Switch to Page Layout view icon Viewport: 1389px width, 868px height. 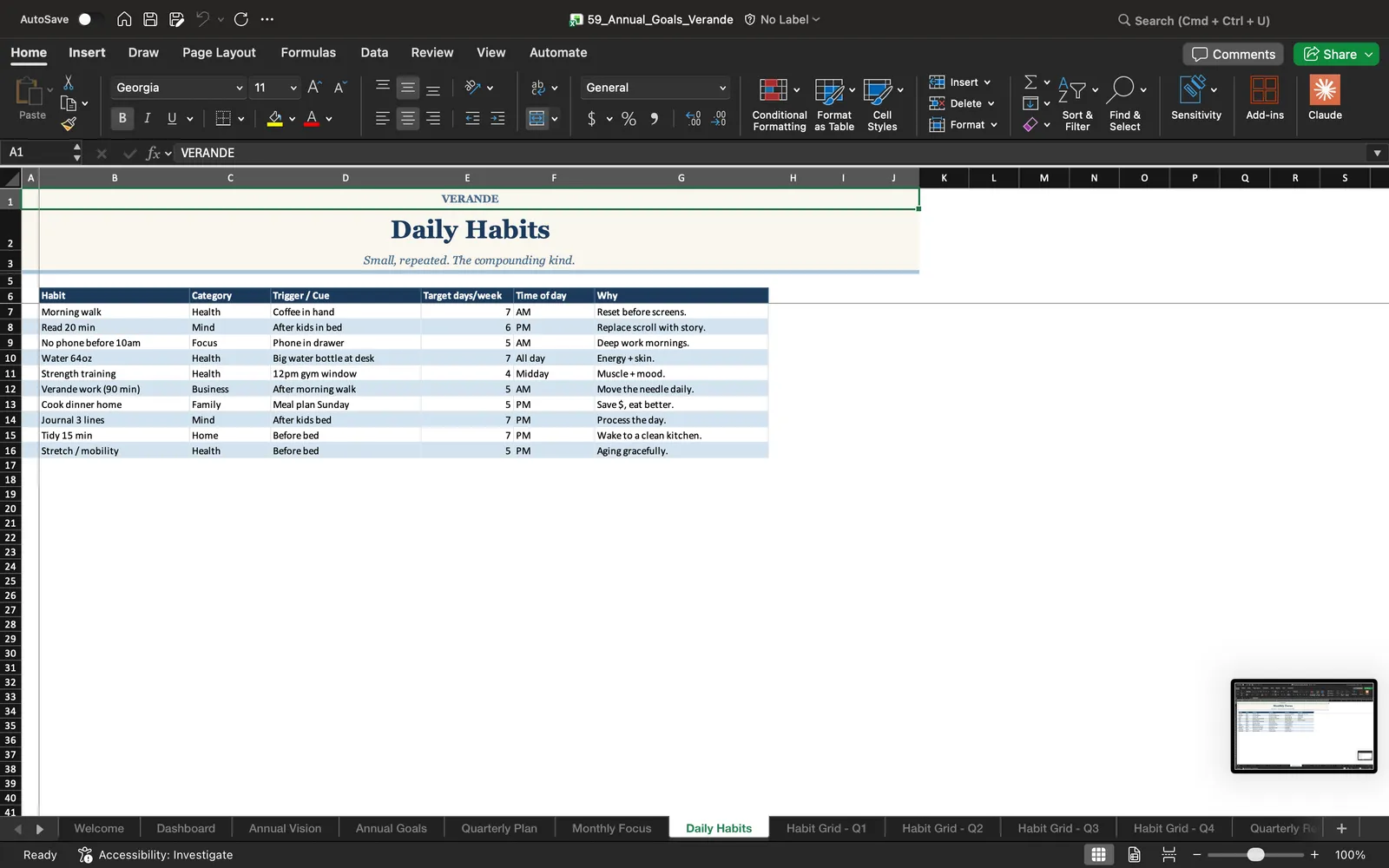coord(1134,855)
